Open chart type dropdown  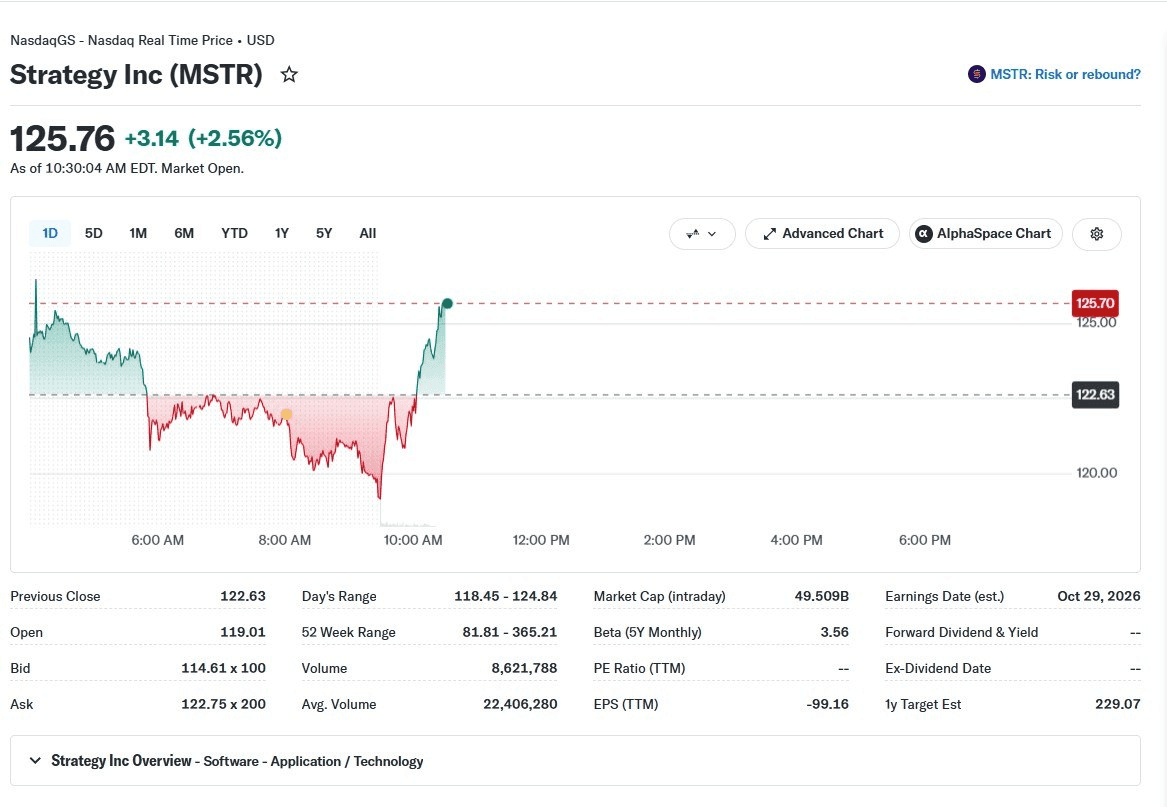pos(702,234)
